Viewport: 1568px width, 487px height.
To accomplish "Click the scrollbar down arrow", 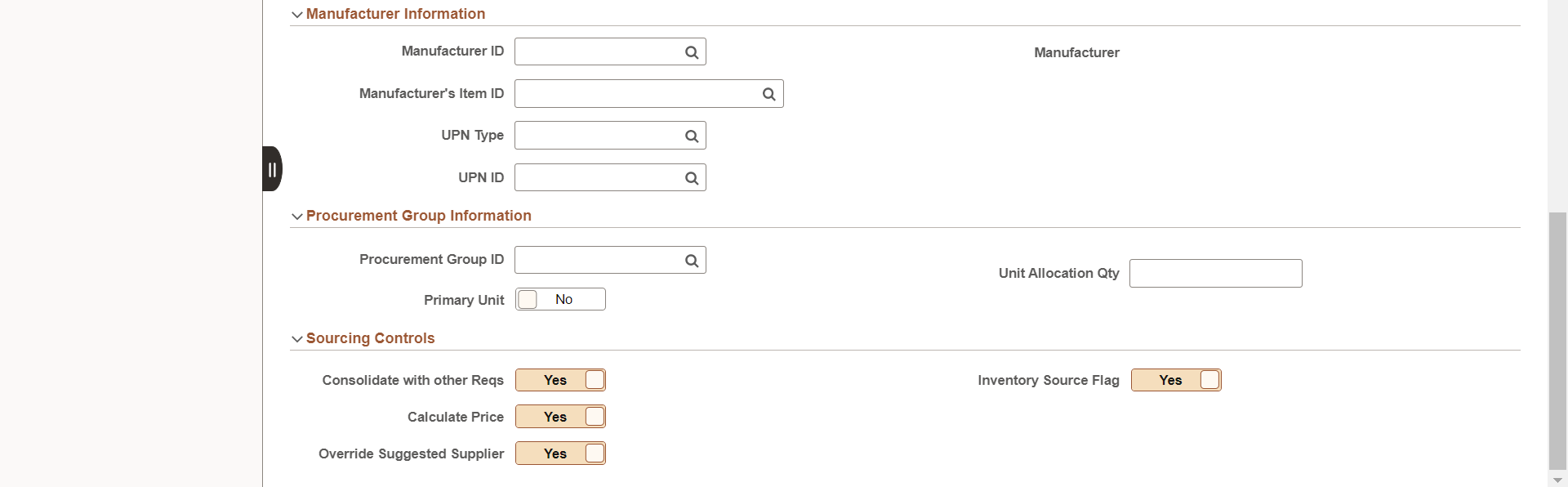I will click(1558, 479).
